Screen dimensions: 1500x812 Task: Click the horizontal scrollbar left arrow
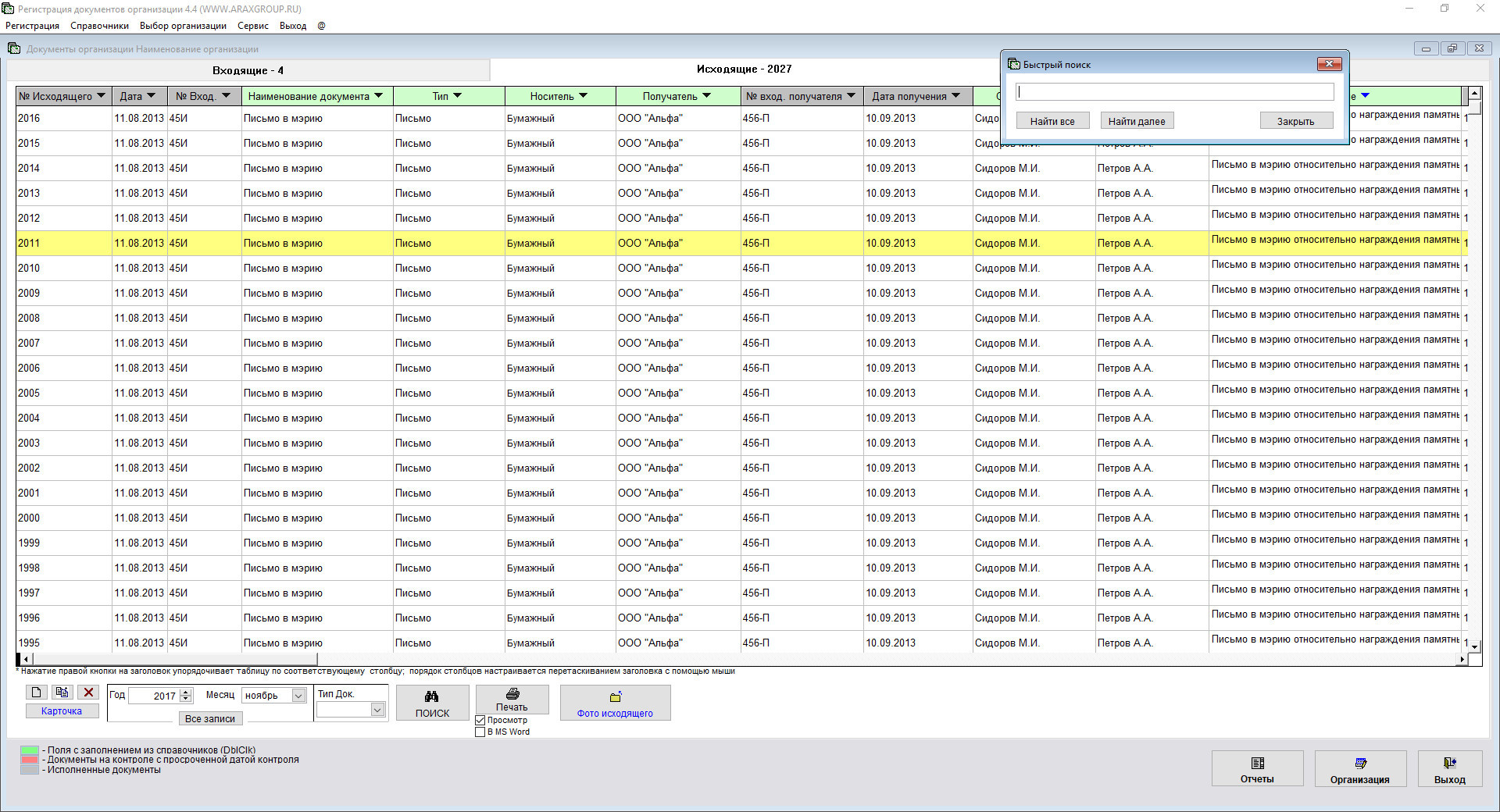25,660
